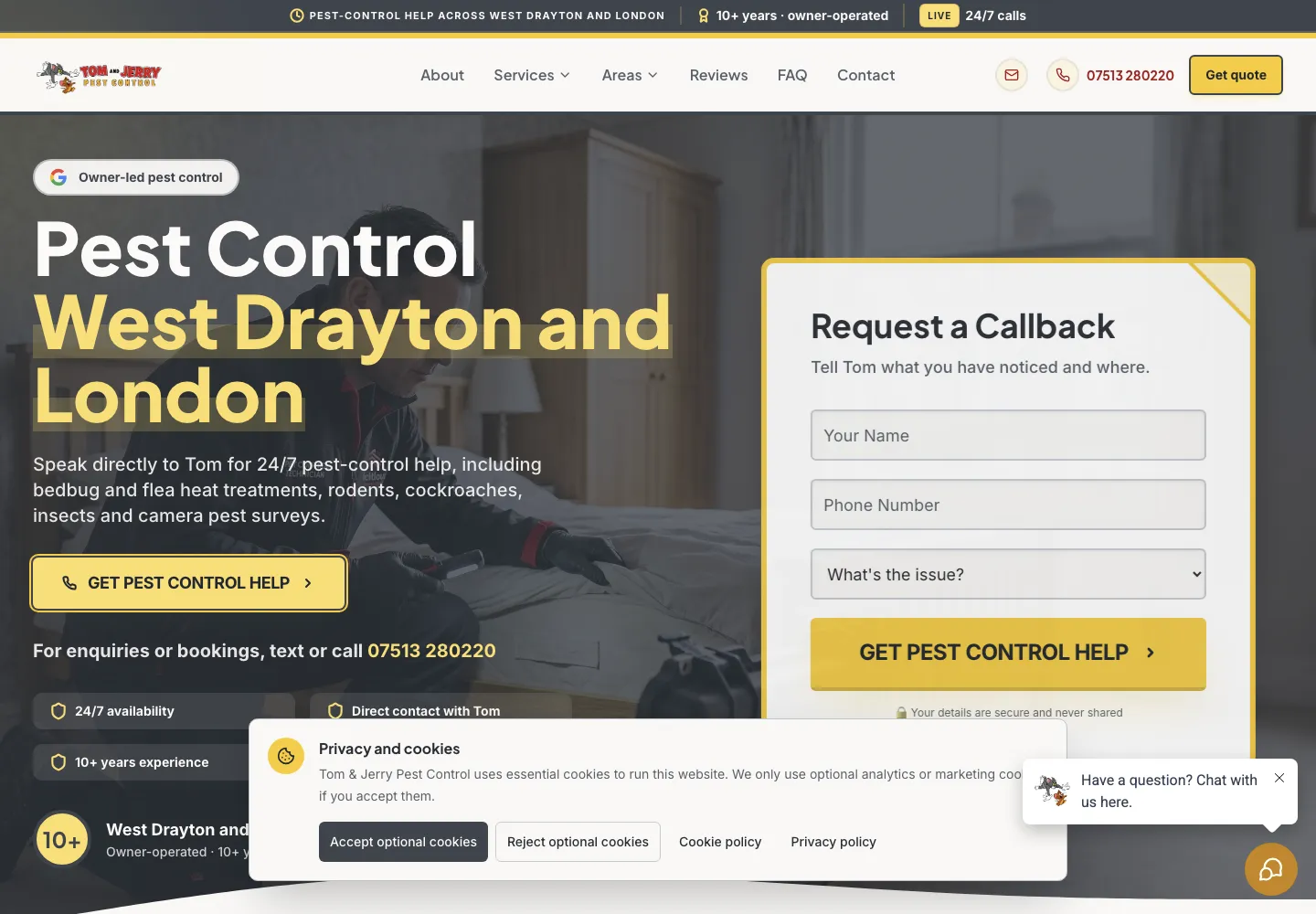
Task: Focus the Phone Number input field
Action: click(1008, 505)
